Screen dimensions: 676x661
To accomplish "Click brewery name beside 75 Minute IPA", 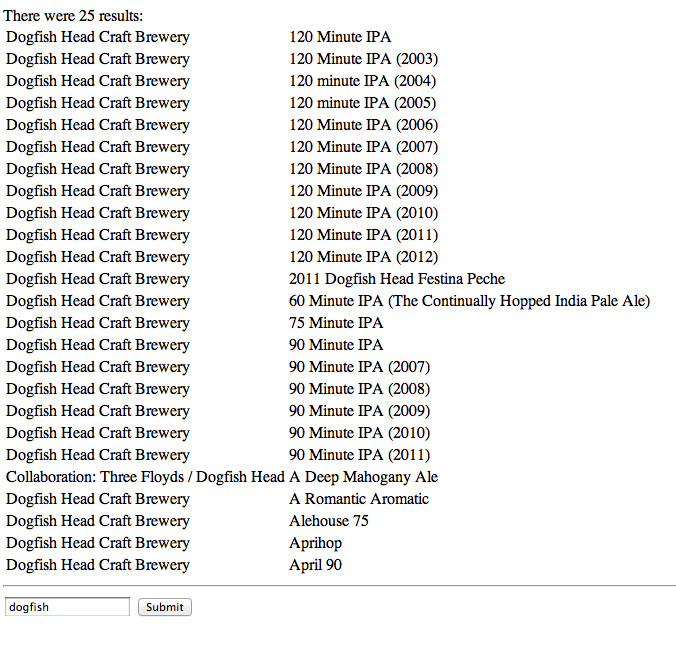I will coord(98,323).
